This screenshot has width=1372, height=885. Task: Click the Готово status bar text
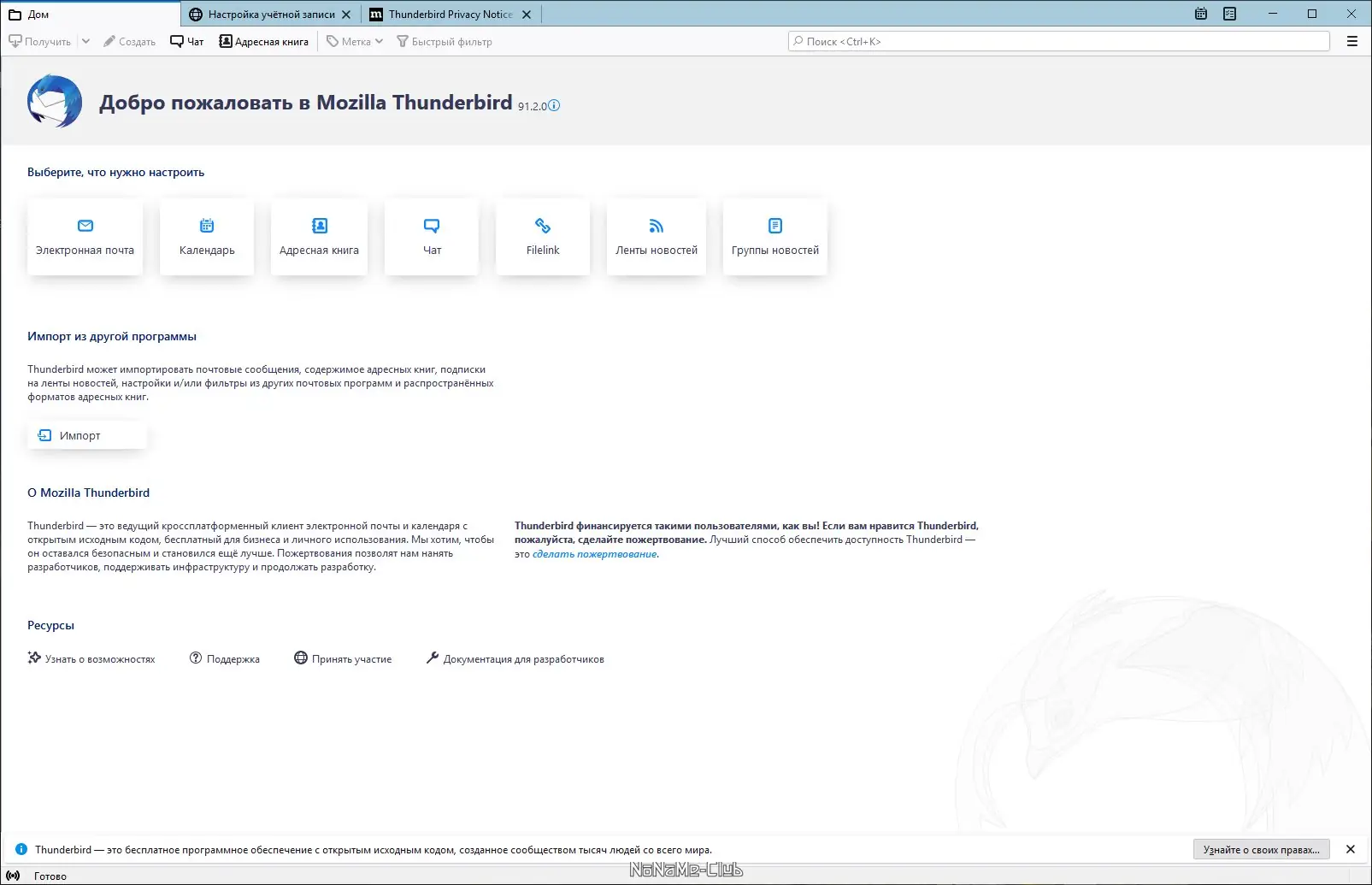pyautogui.click(x=50, y=876)
